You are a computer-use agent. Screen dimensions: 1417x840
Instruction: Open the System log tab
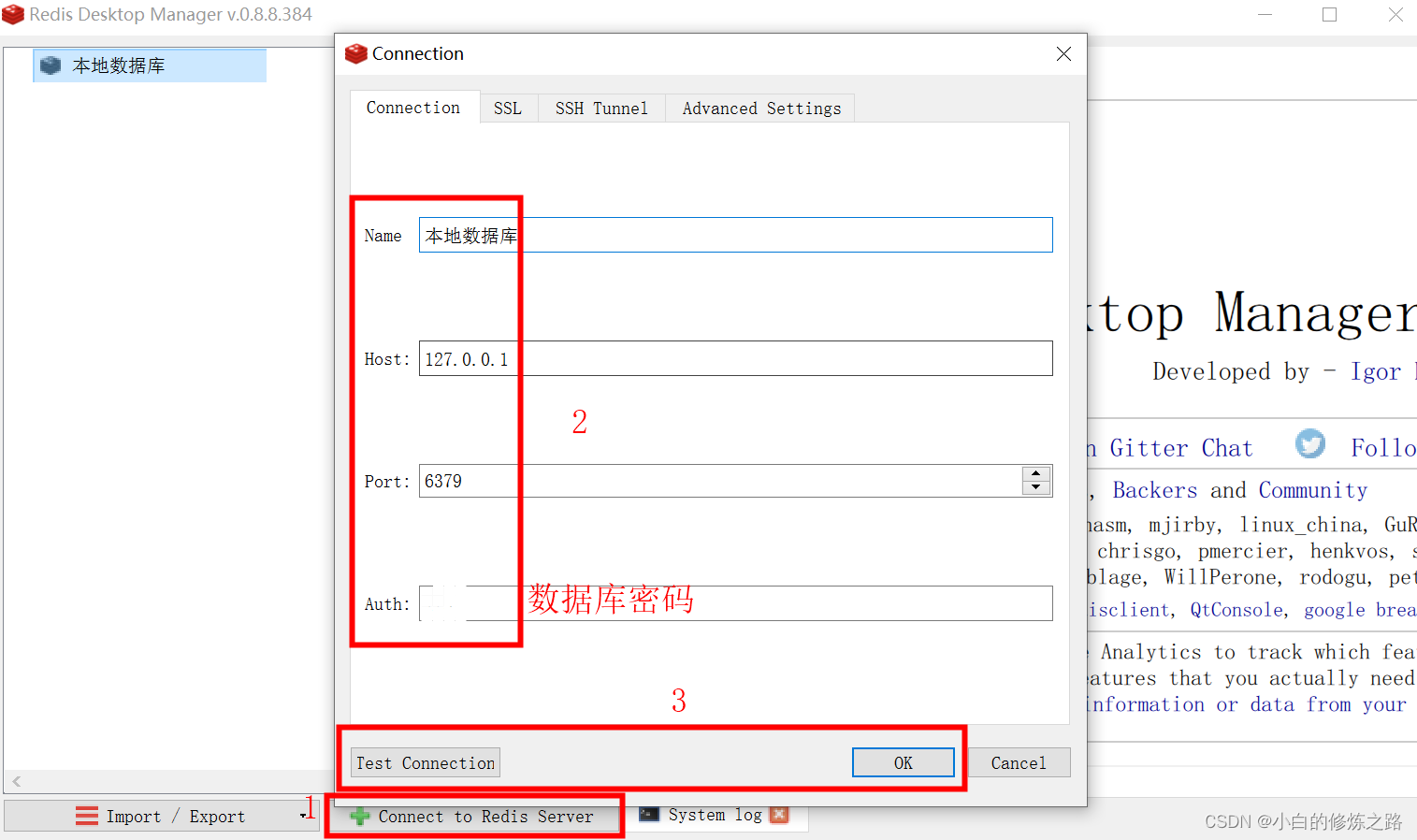[715, 815]
